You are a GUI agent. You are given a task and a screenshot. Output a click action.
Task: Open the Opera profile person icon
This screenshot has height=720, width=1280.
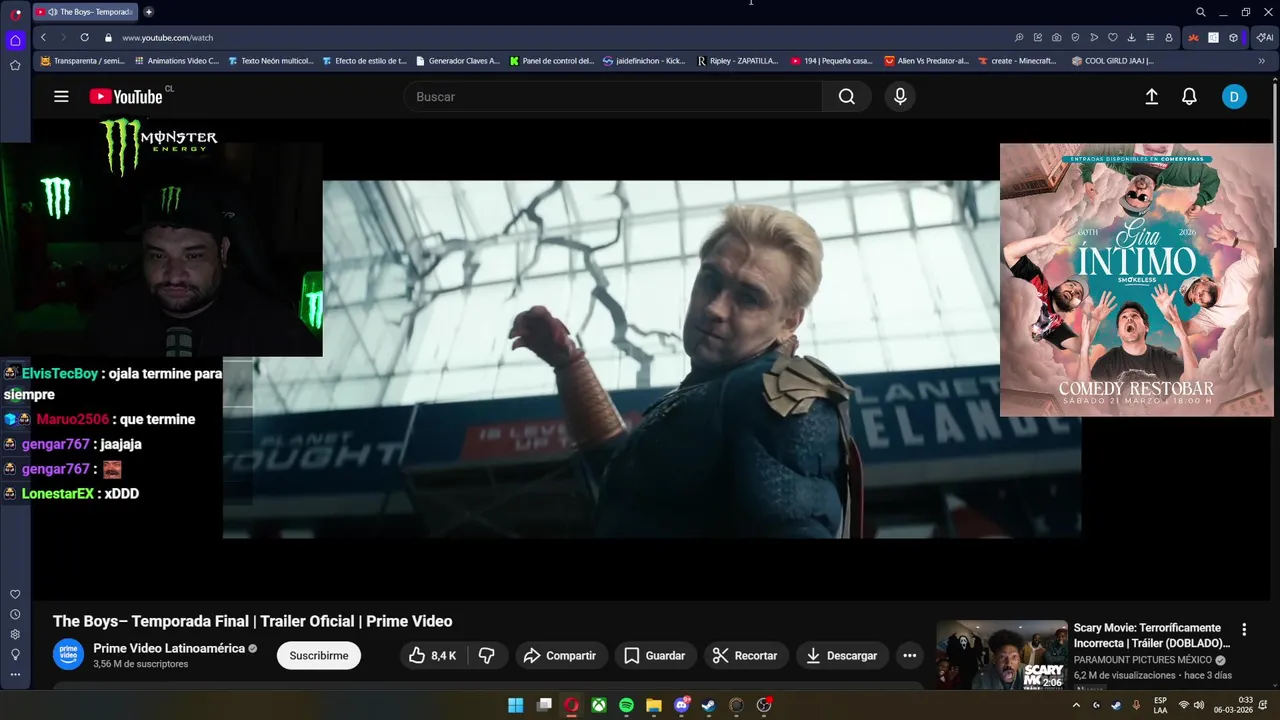[x=1168, y=38]
